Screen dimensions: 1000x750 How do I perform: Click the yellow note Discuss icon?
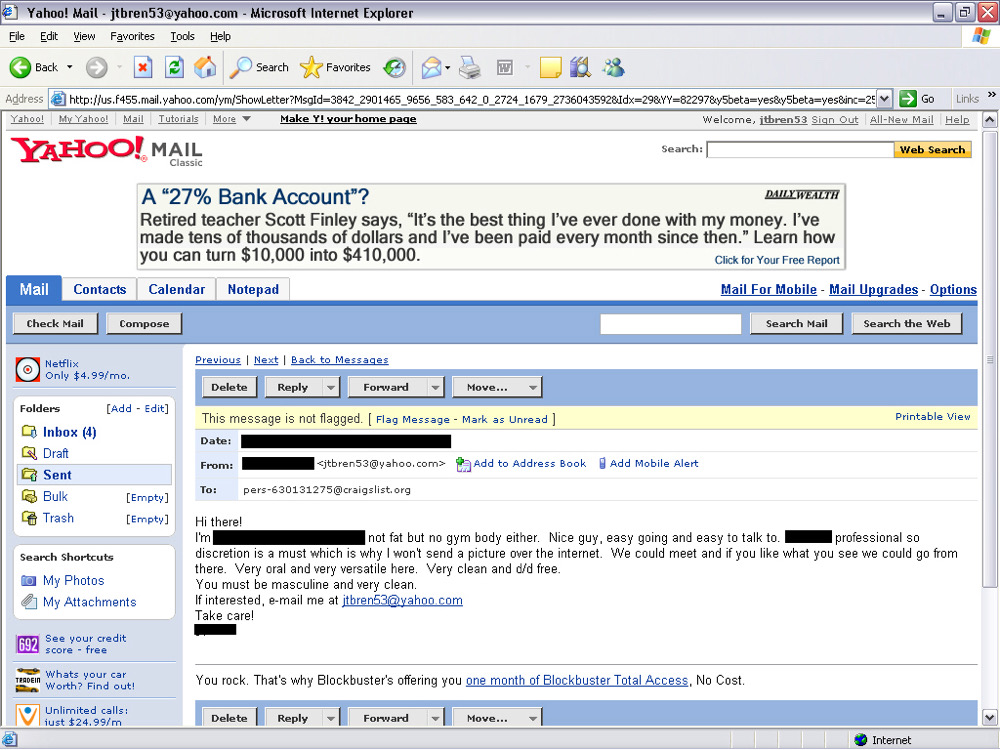pos(550,67)
